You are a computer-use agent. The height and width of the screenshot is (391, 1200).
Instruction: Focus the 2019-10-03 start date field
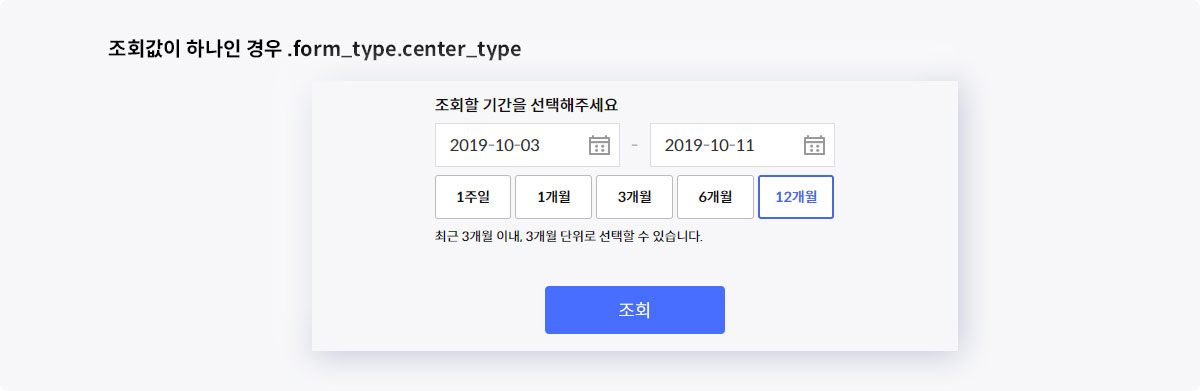(x=527, y=145)
